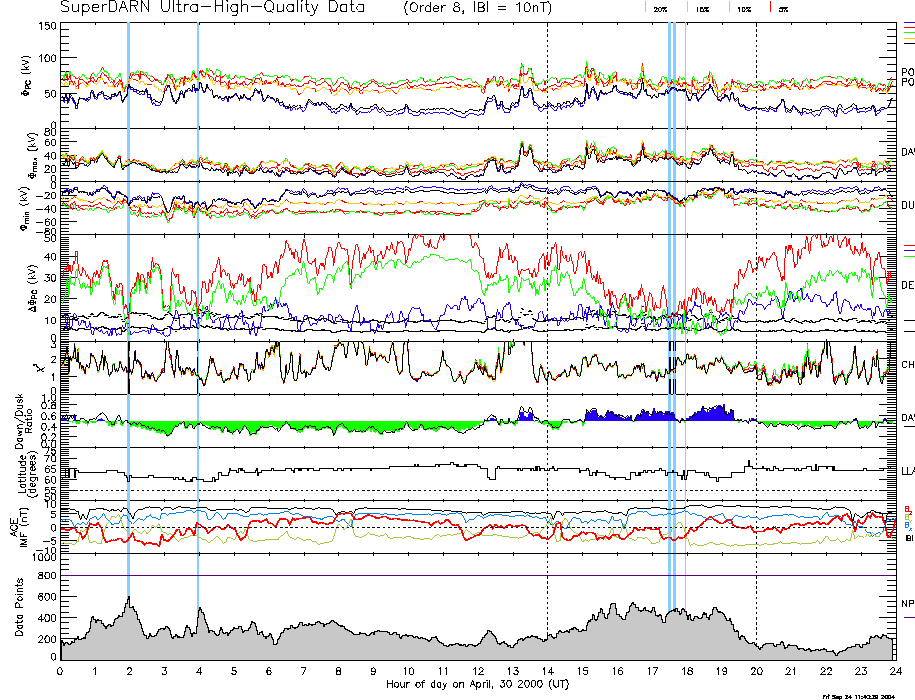Click the dashed vertical line at hour 20

[757, 300]
